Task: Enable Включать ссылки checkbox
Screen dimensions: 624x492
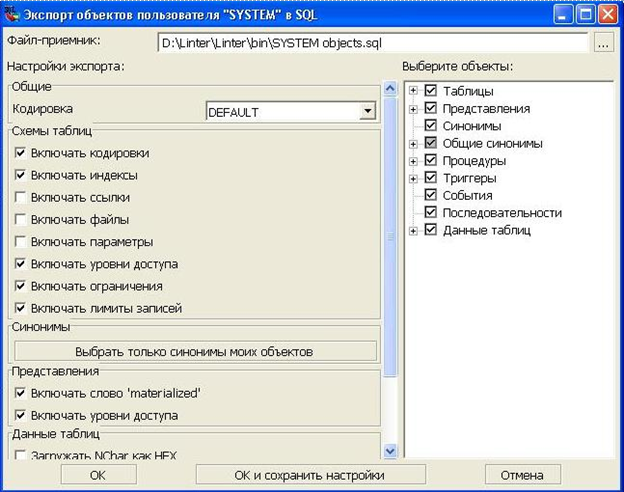Action: point(20,197)
